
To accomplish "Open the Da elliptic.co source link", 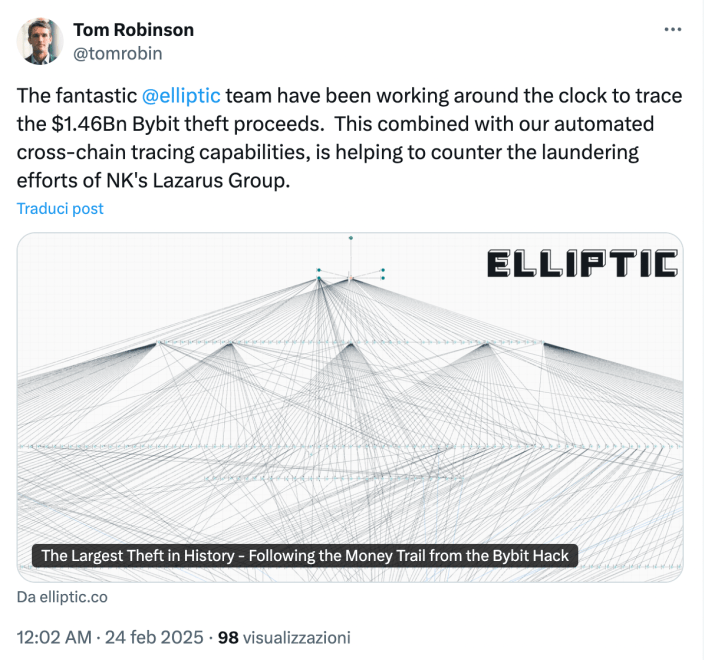I will click(x=62, y=597).
